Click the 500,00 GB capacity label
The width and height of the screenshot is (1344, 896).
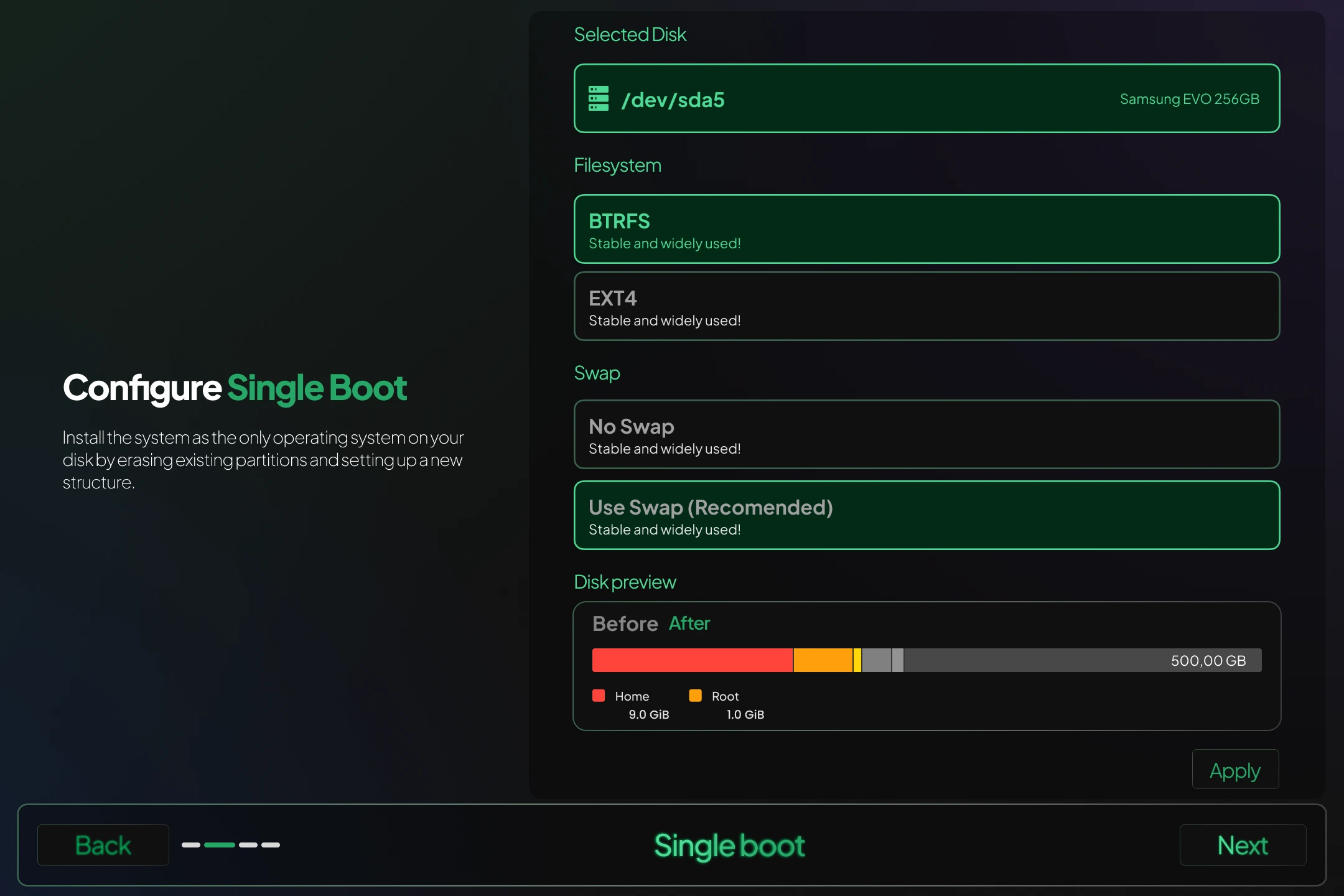pyautogui.click(x=1208, y=661)
